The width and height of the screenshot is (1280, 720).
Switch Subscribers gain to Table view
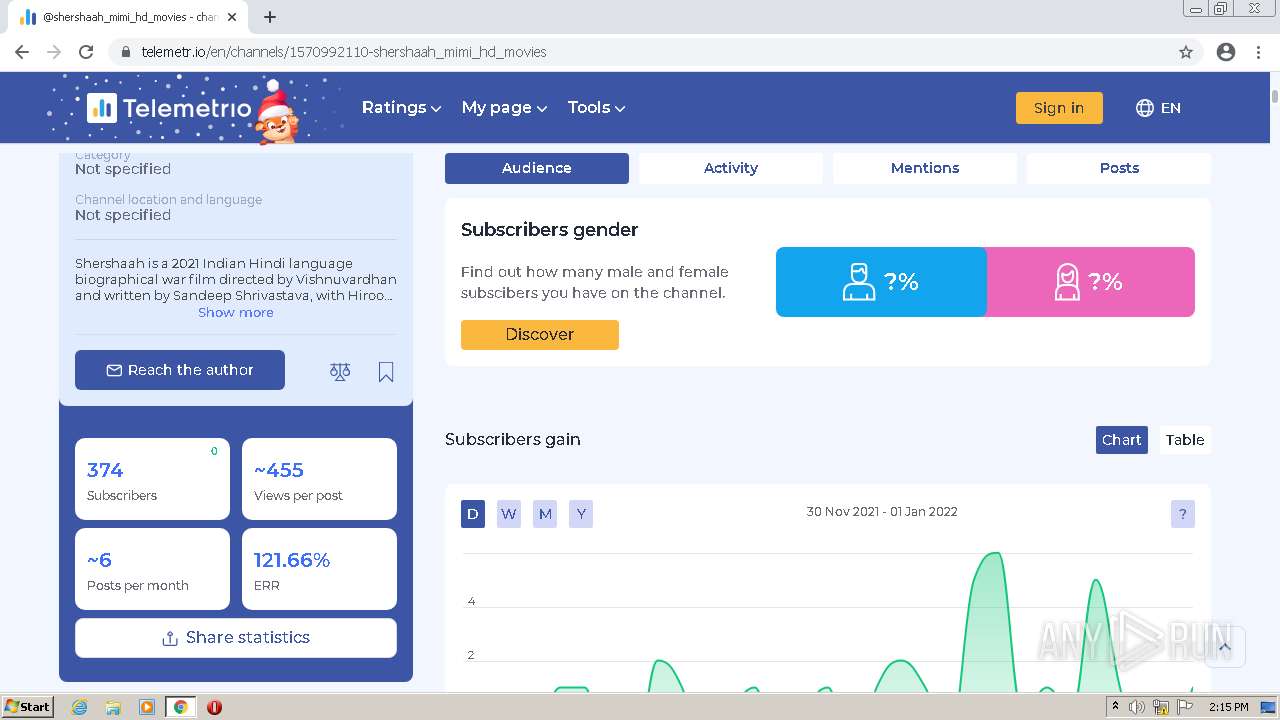tap(1185, 440)
